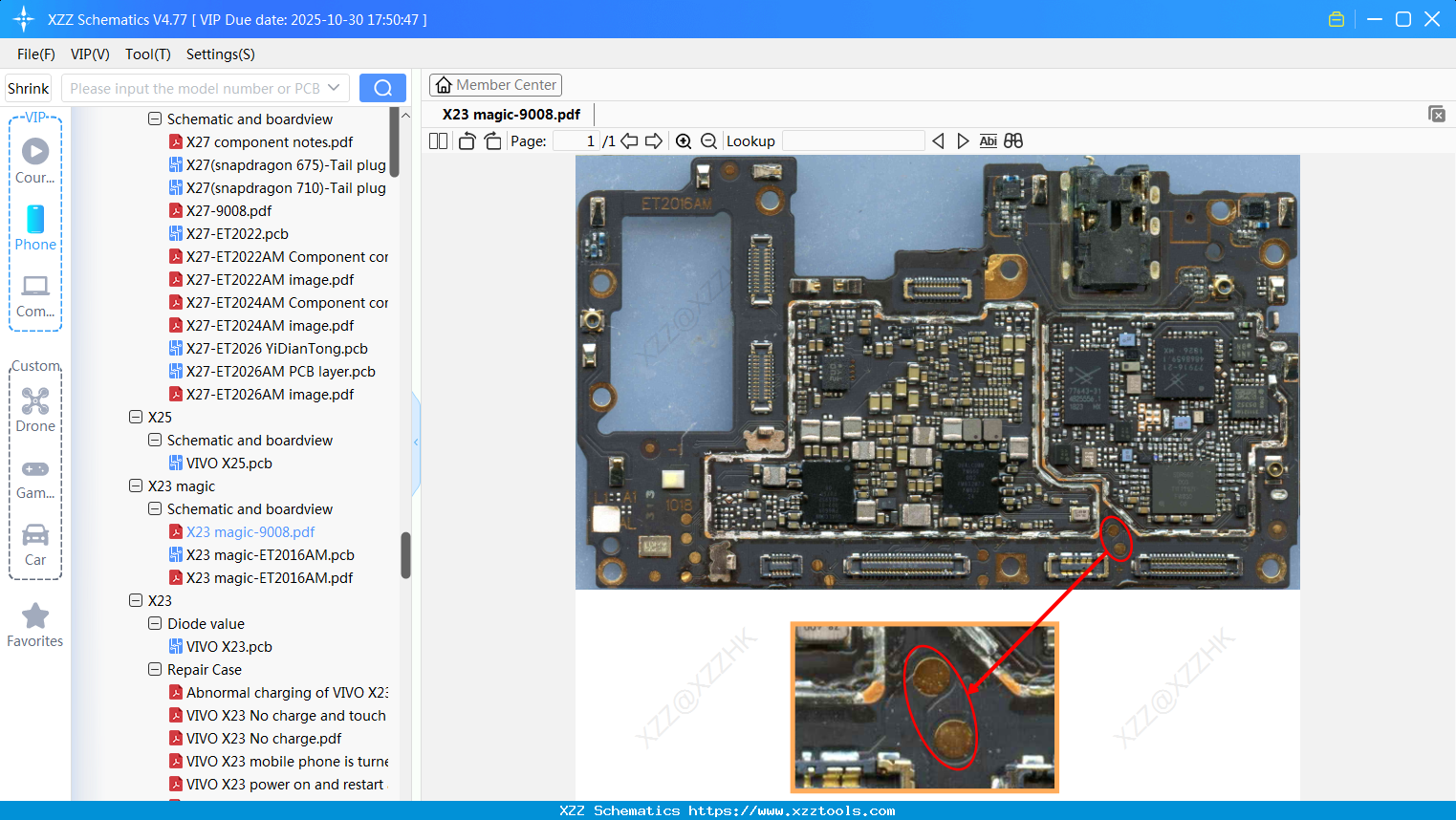
Task: Open Favorites star in sidebar
Action: [x=35, y=625]
